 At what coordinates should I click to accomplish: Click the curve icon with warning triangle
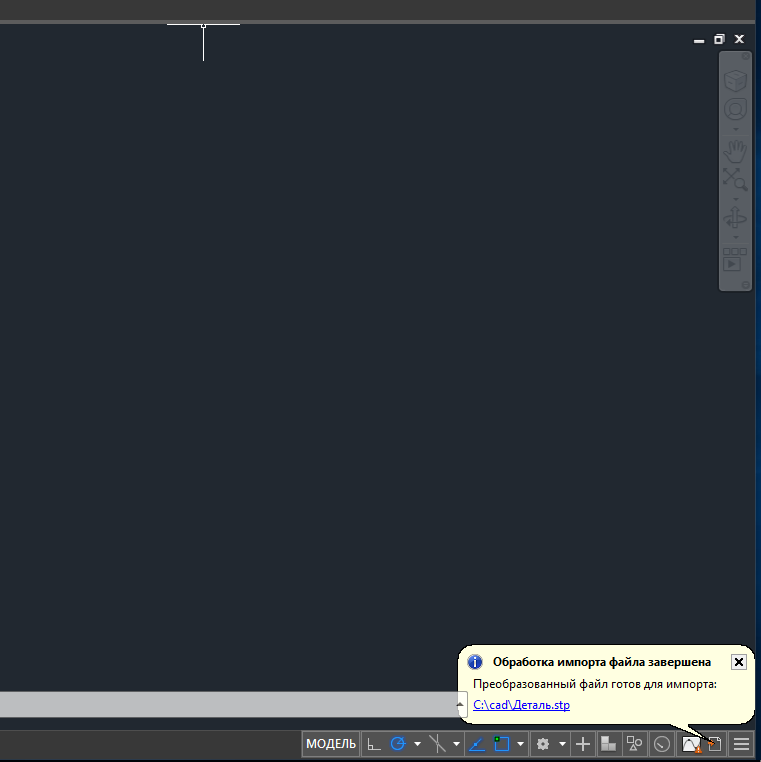(x=691, y=744)
